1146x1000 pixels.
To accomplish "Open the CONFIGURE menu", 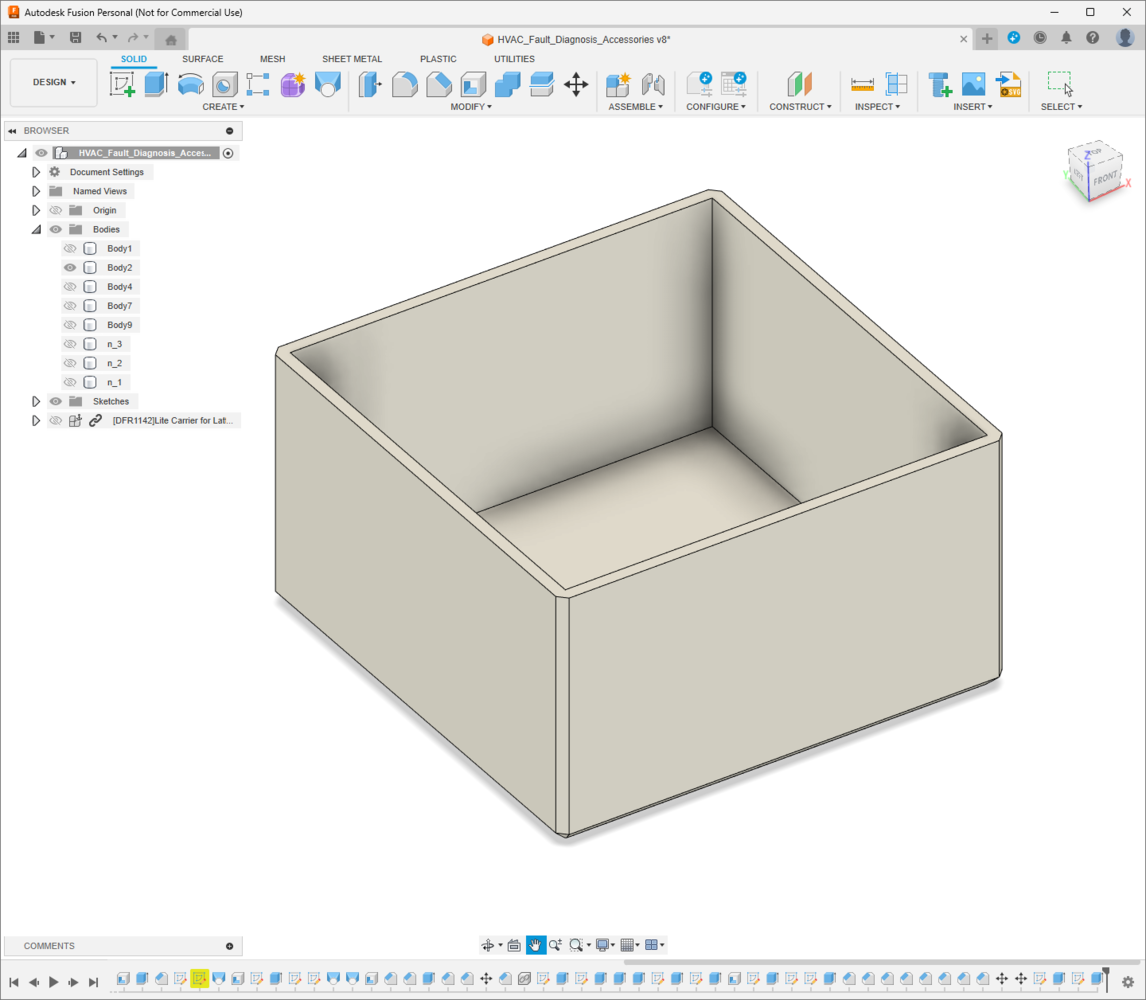I will point(716,107).
